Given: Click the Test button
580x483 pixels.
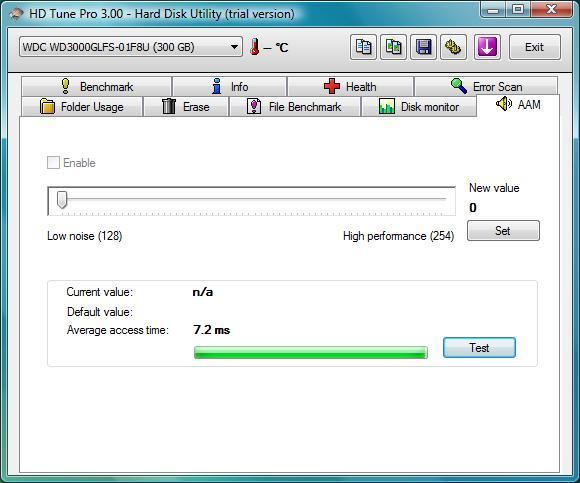Looking at the screenshot, I should [x=479, y=347].
